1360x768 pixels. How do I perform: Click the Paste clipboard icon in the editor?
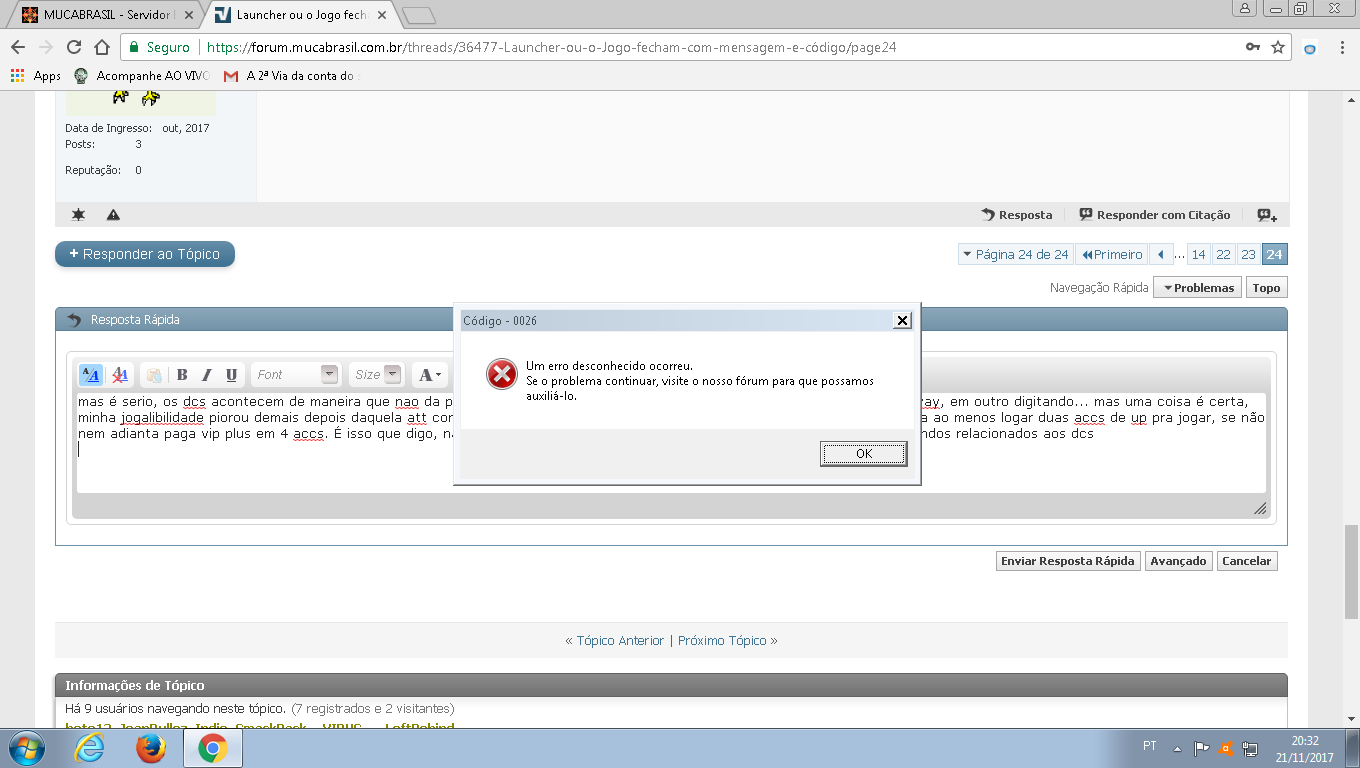[154, 375]
